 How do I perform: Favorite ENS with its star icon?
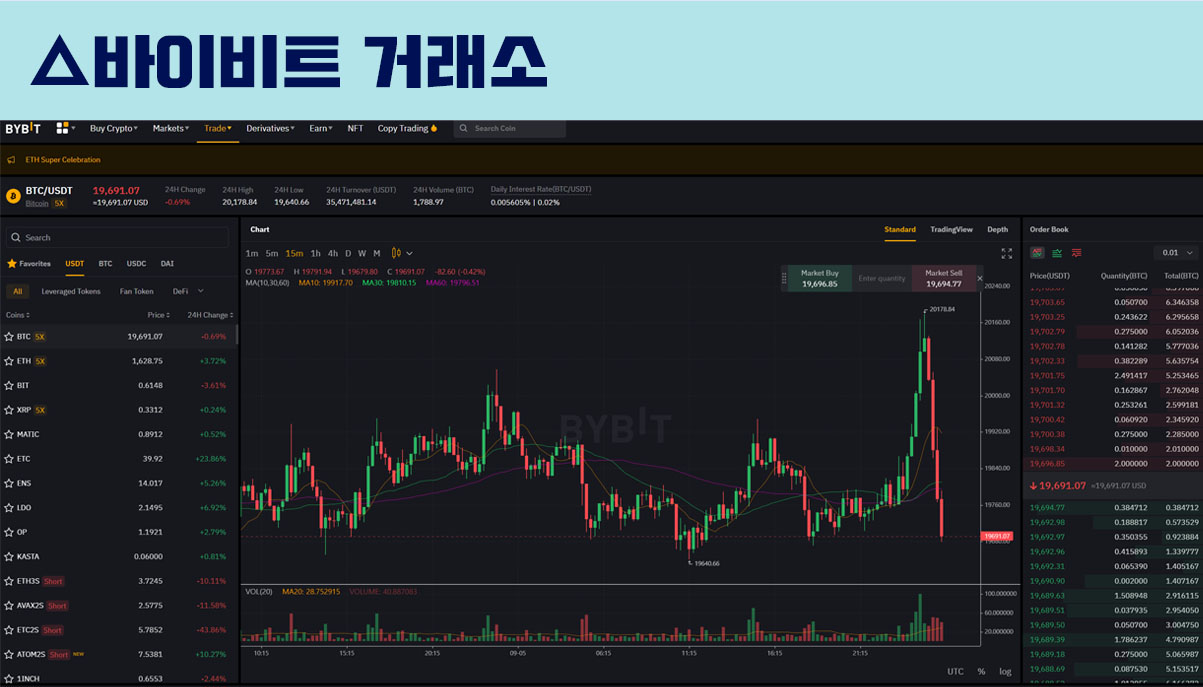[x=9, y=483]
